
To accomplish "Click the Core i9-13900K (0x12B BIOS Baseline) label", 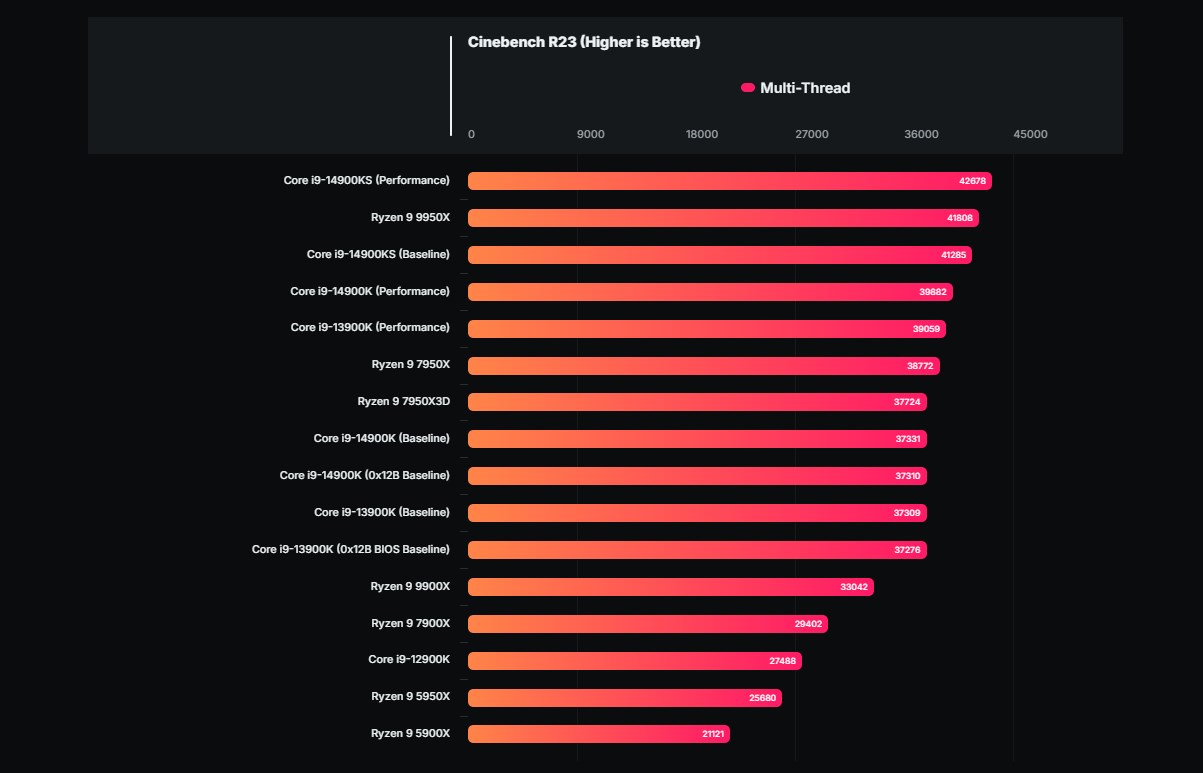I will click(351, 550).
